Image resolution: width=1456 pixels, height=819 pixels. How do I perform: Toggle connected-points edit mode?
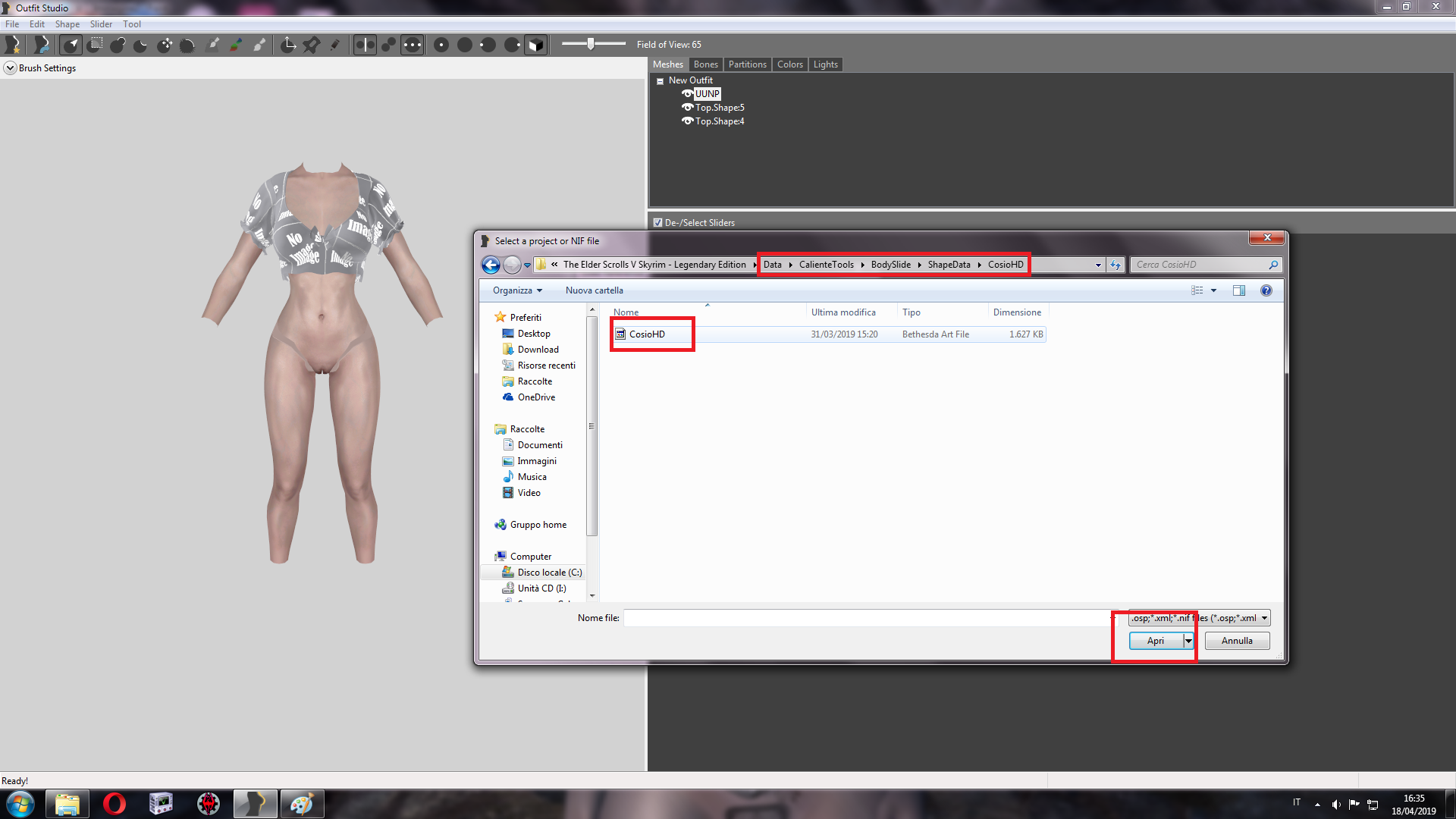388,45
